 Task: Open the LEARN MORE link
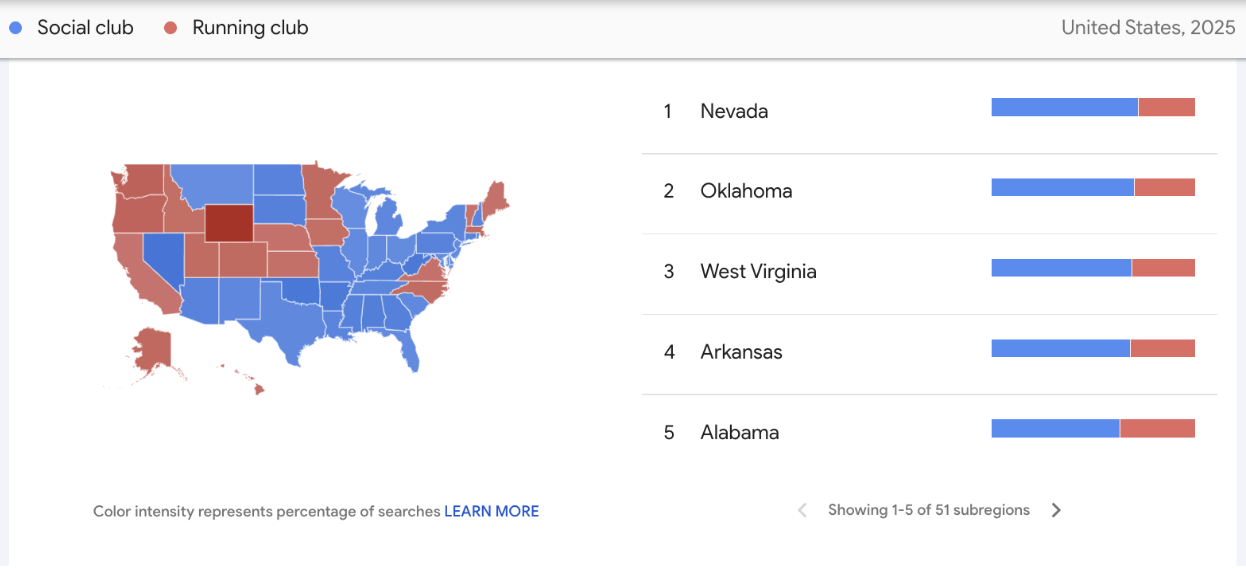pyautogui.click(x=491, y=511)
